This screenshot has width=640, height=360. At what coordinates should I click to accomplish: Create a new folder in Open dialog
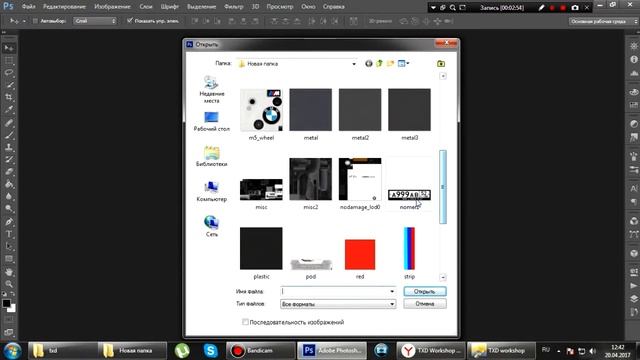[391, 64]
